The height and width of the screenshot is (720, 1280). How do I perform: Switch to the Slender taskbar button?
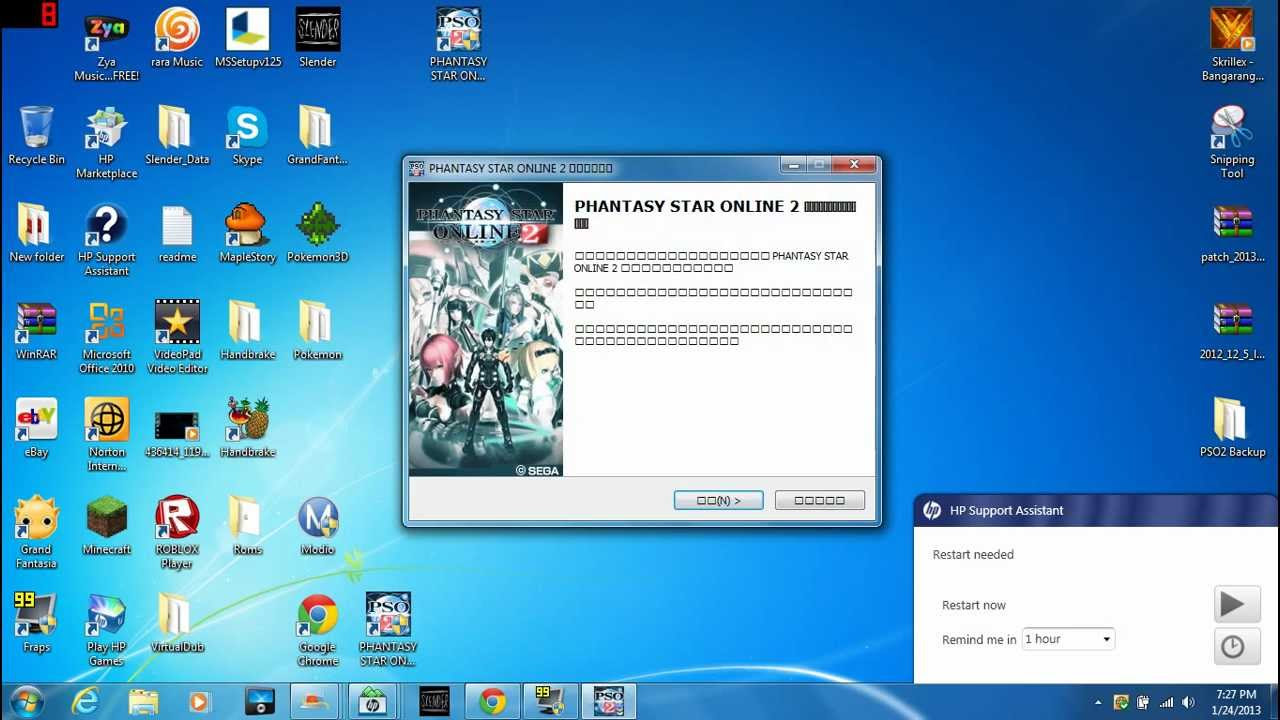(x=433, y=702)
